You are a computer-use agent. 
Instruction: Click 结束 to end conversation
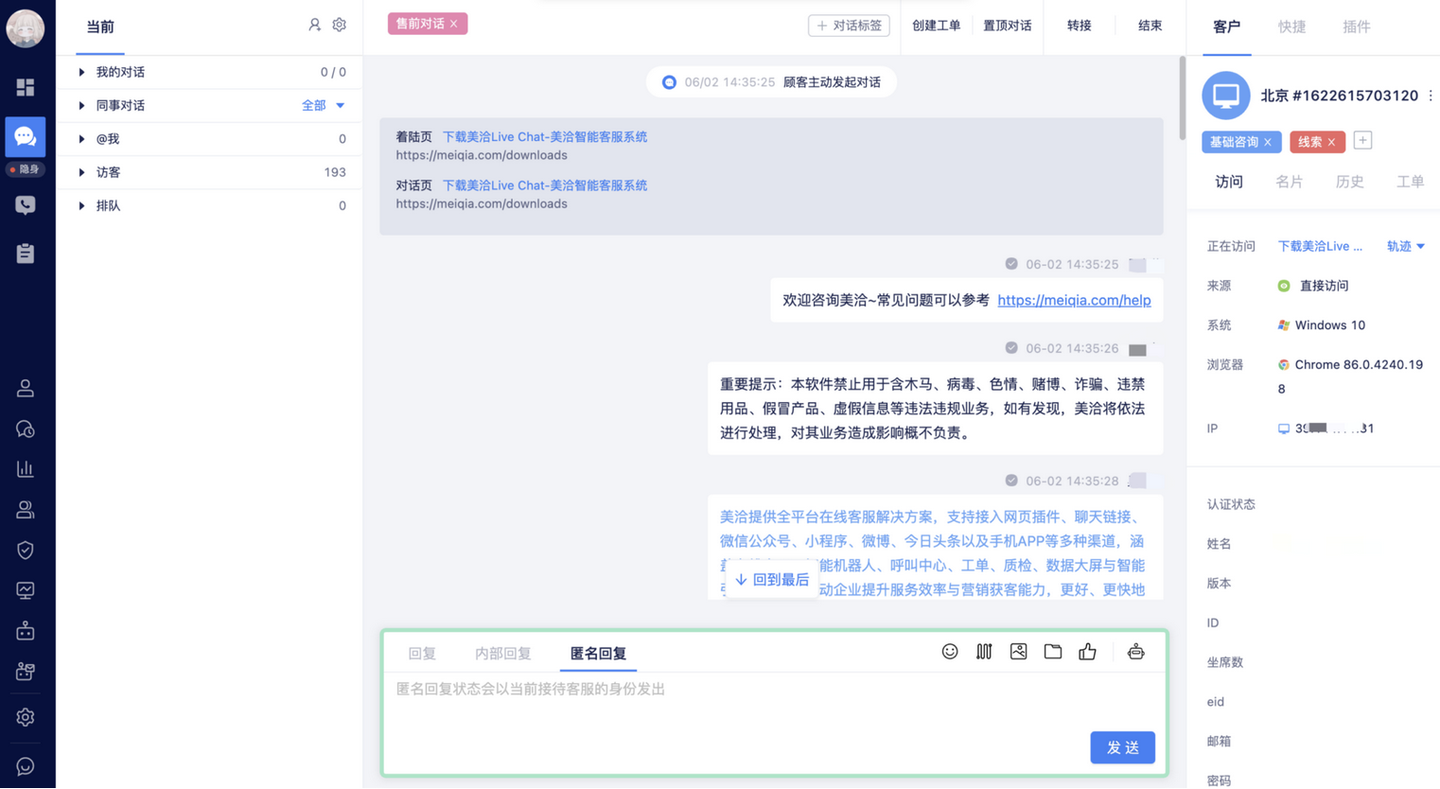tap(1150, 26)
